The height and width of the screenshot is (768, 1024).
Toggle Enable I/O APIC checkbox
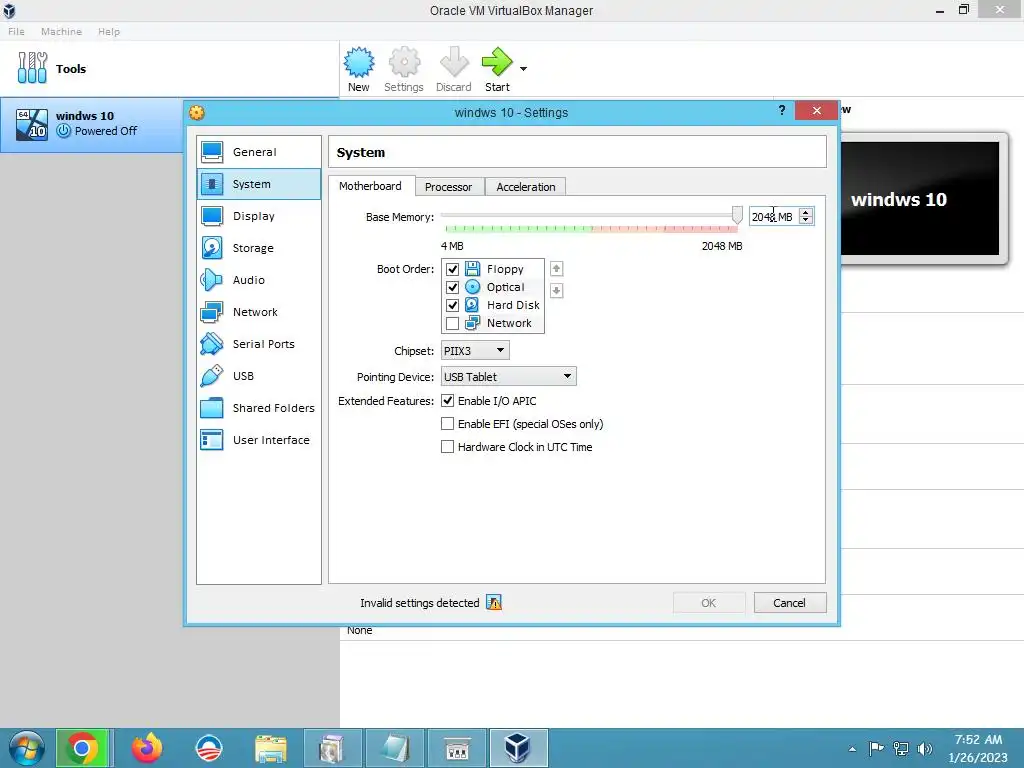[x=447, y=401]
